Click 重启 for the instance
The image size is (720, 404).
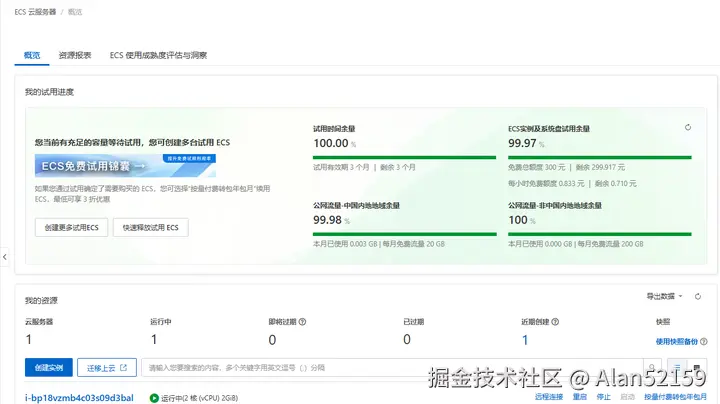pyautogui.click(x=579, y=397)
